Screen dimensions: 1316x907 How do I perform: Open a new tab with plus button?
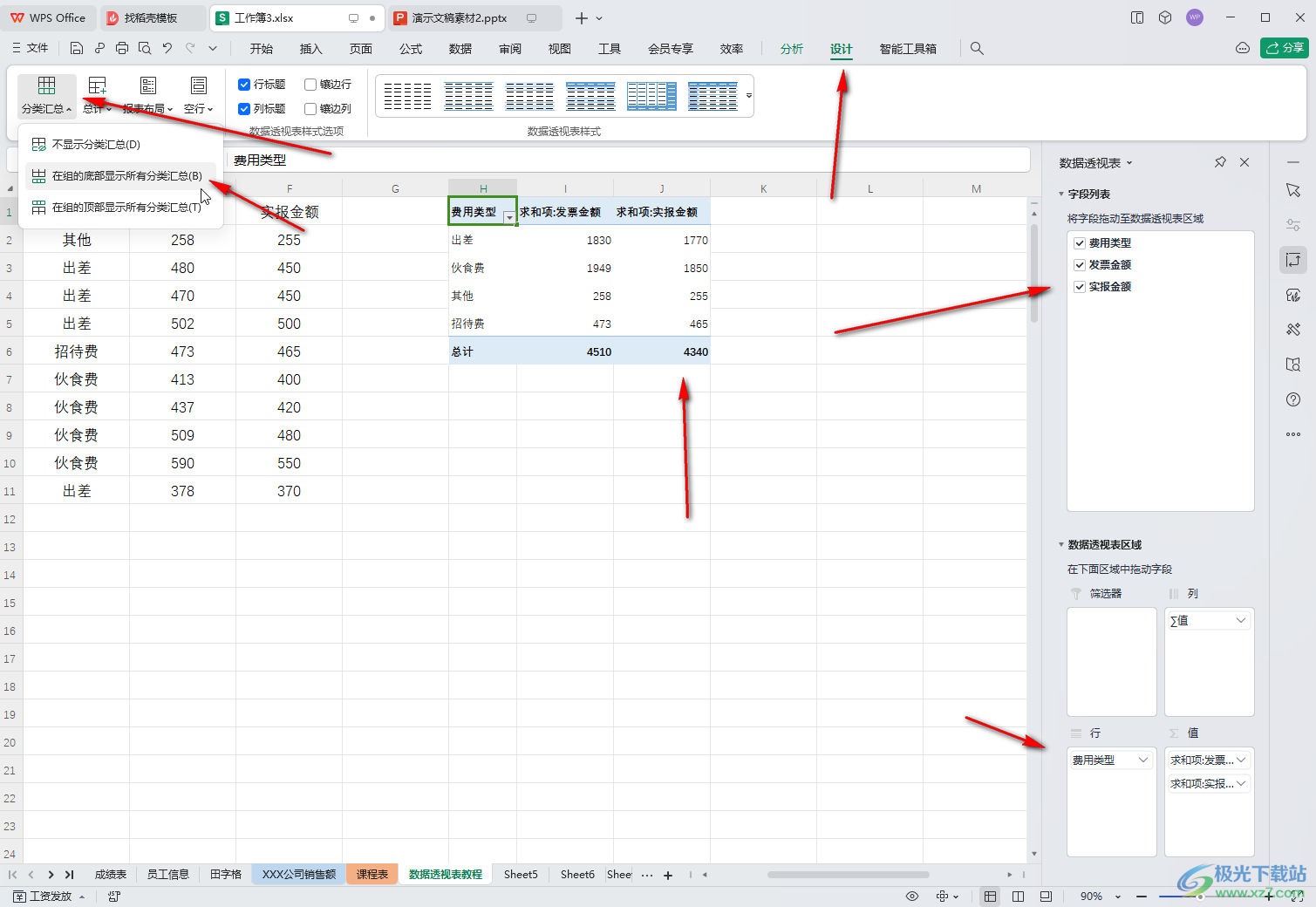582,18
